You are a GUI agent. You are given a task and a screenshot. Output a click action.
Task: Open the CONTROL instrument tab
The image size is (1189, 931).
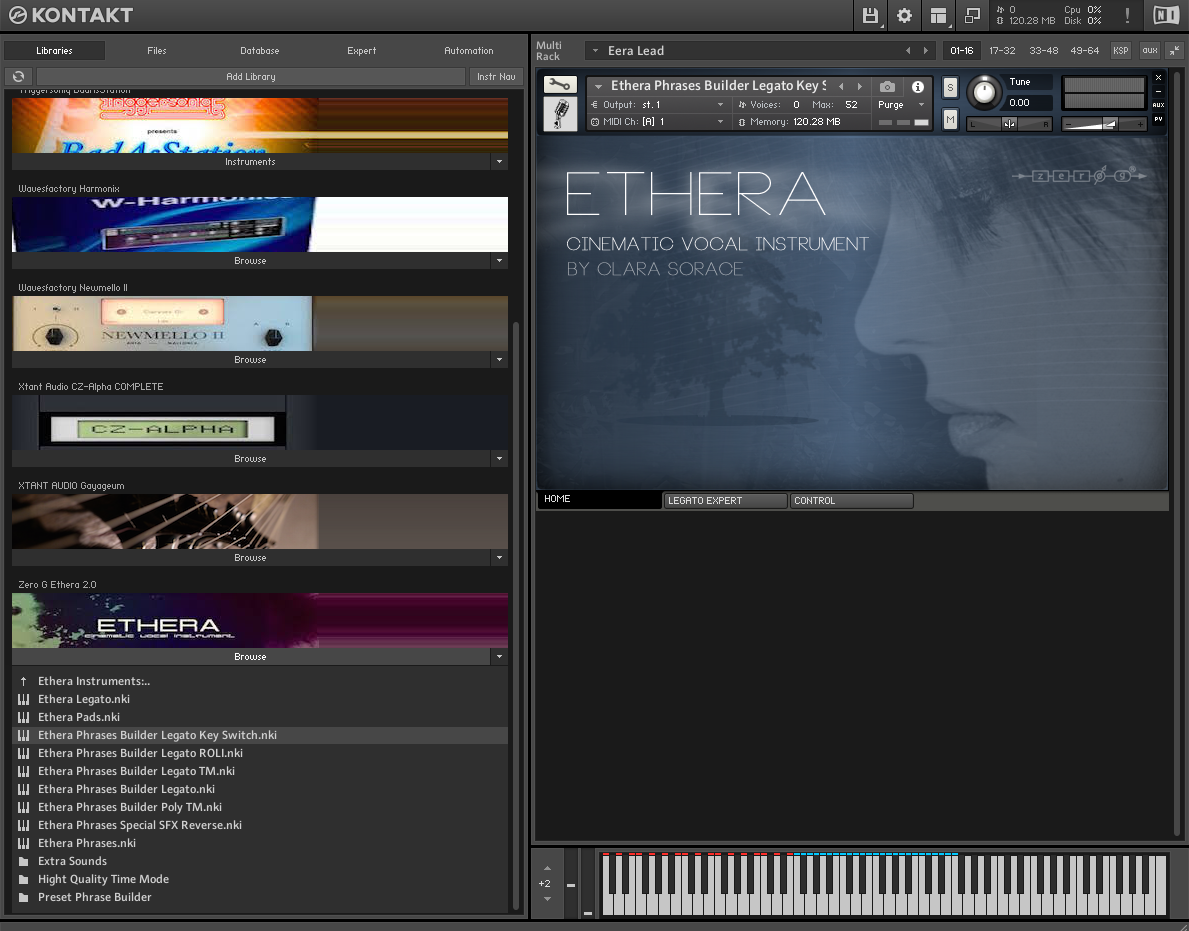[852, 500]
